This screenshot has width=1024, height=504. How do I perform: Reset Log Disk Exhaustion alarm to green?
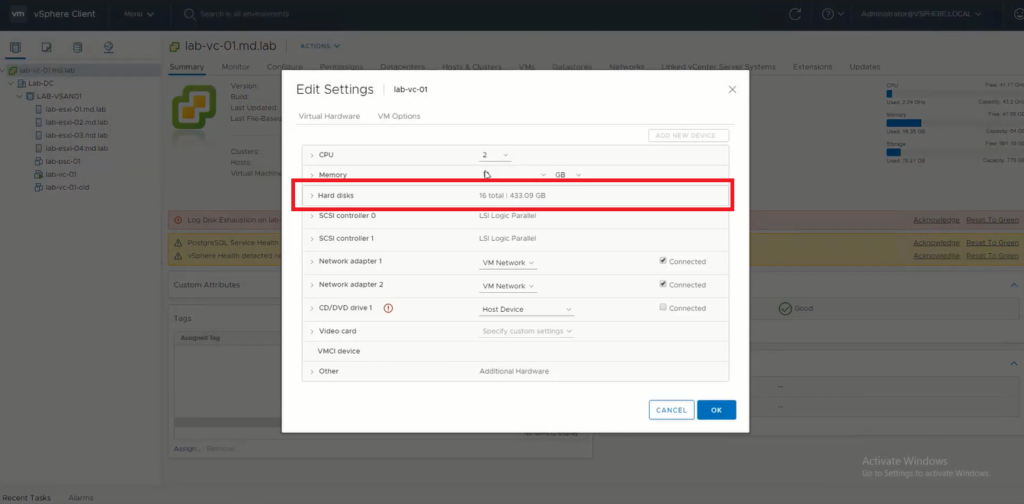[x=992, y=220]
